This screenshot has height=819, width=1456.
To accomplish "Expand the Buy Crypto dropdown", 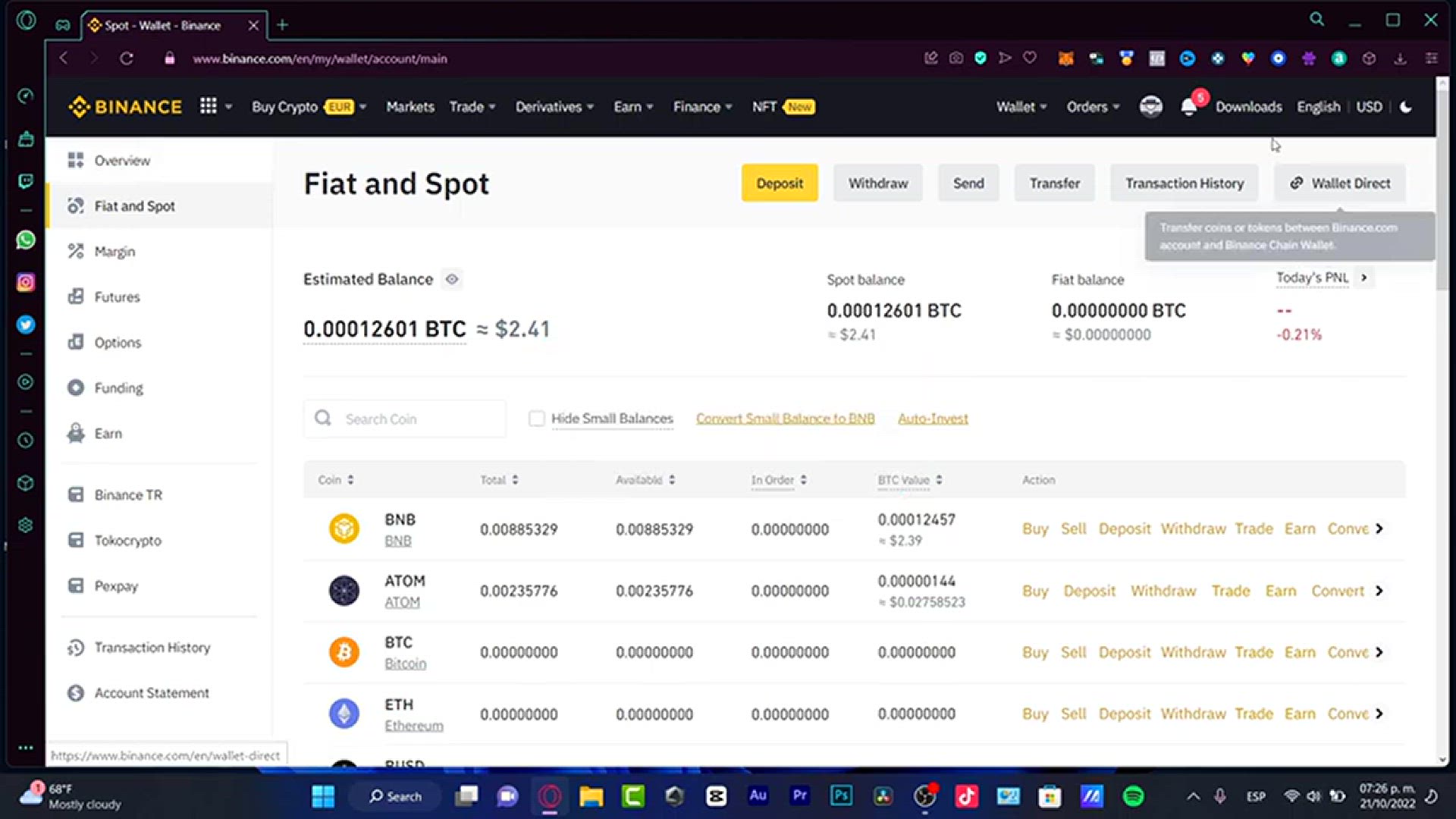I will click(309, 107).
